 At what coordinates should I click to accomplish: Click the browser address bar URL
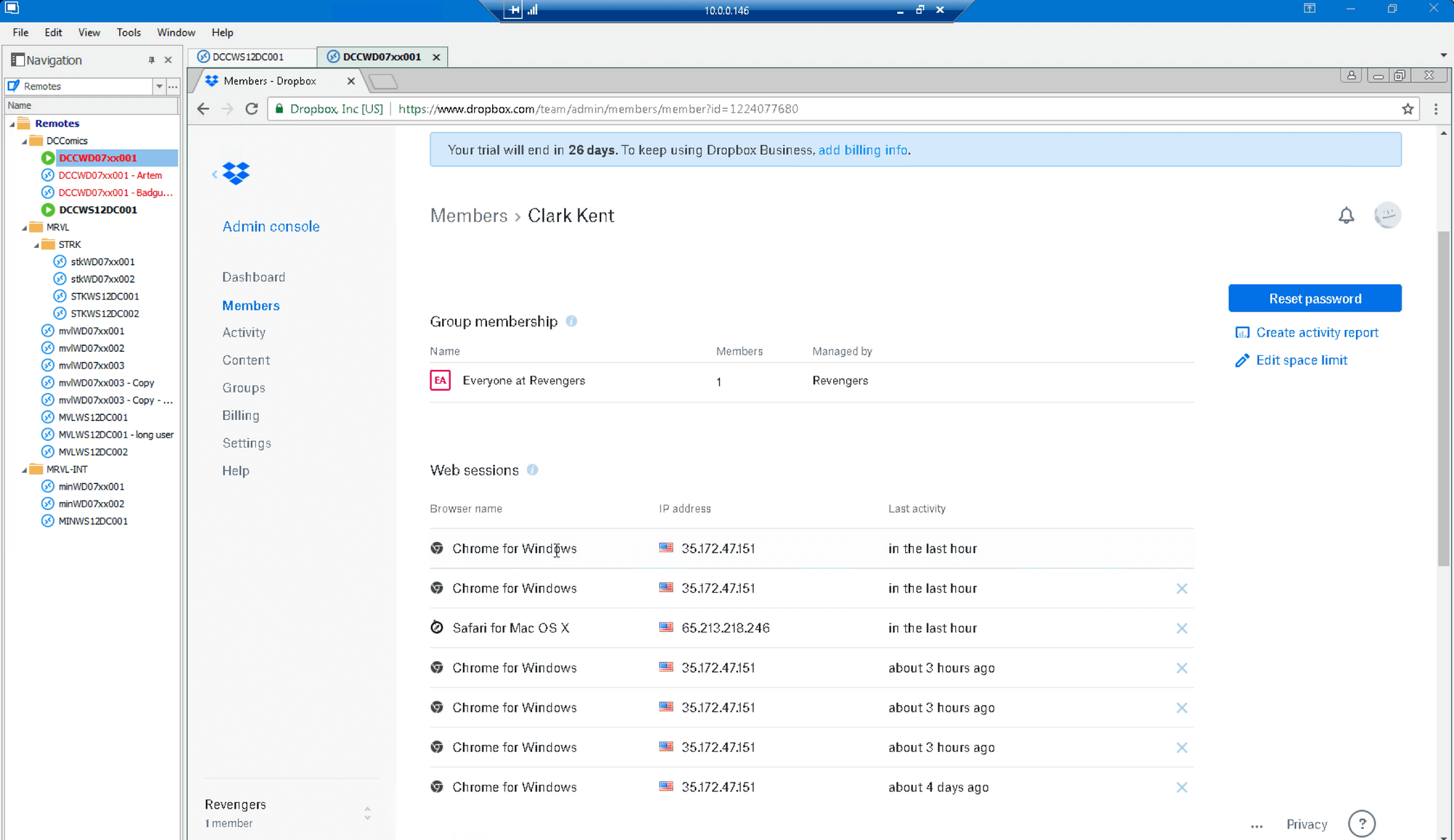click(598, 109)
